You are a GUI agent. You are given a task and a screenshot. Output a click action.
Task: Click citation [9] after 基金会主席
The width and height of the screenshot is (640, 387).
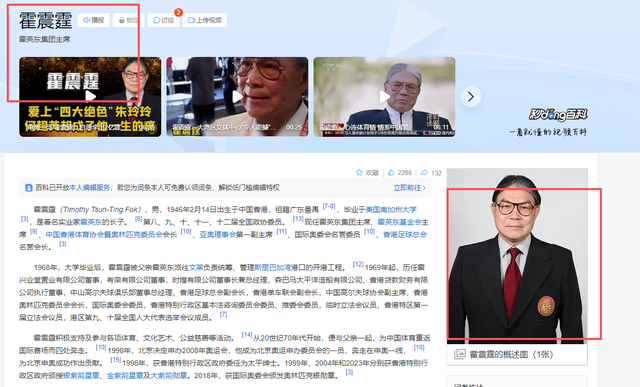pos(33,231)
